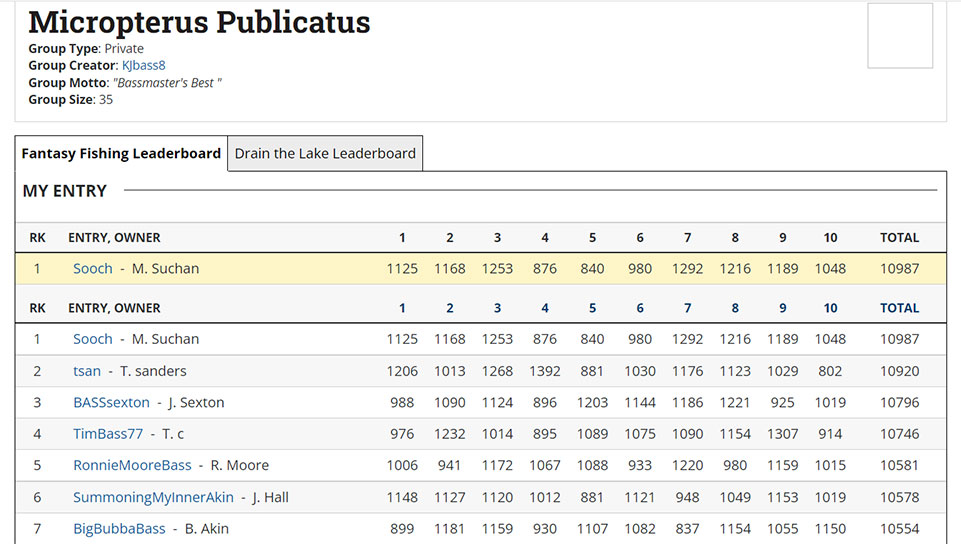This screenshot has width=961, height=544.
Task: Open the SummoningMyInnerAkin entry
Action: coord(153,498)
